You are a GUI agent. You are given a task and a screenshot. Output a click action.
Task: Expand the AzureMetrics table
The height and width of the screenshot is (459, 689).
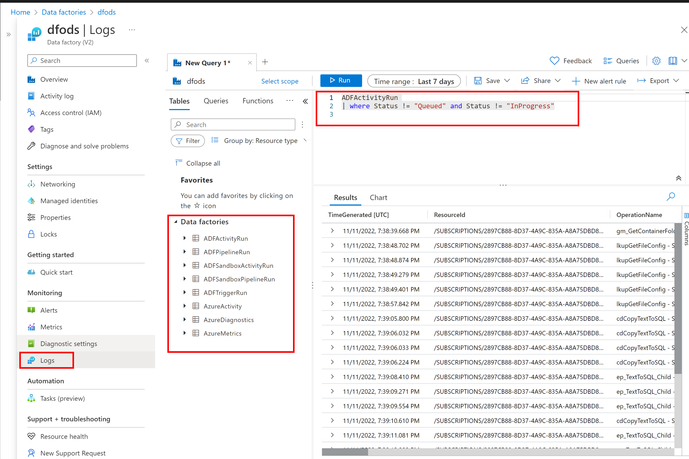[185, 333]
